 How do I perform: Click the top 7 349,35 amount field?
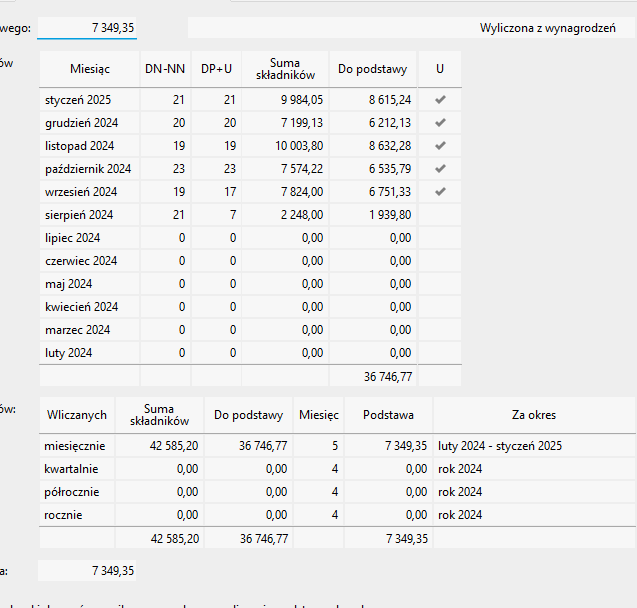[x=87, y=28]
